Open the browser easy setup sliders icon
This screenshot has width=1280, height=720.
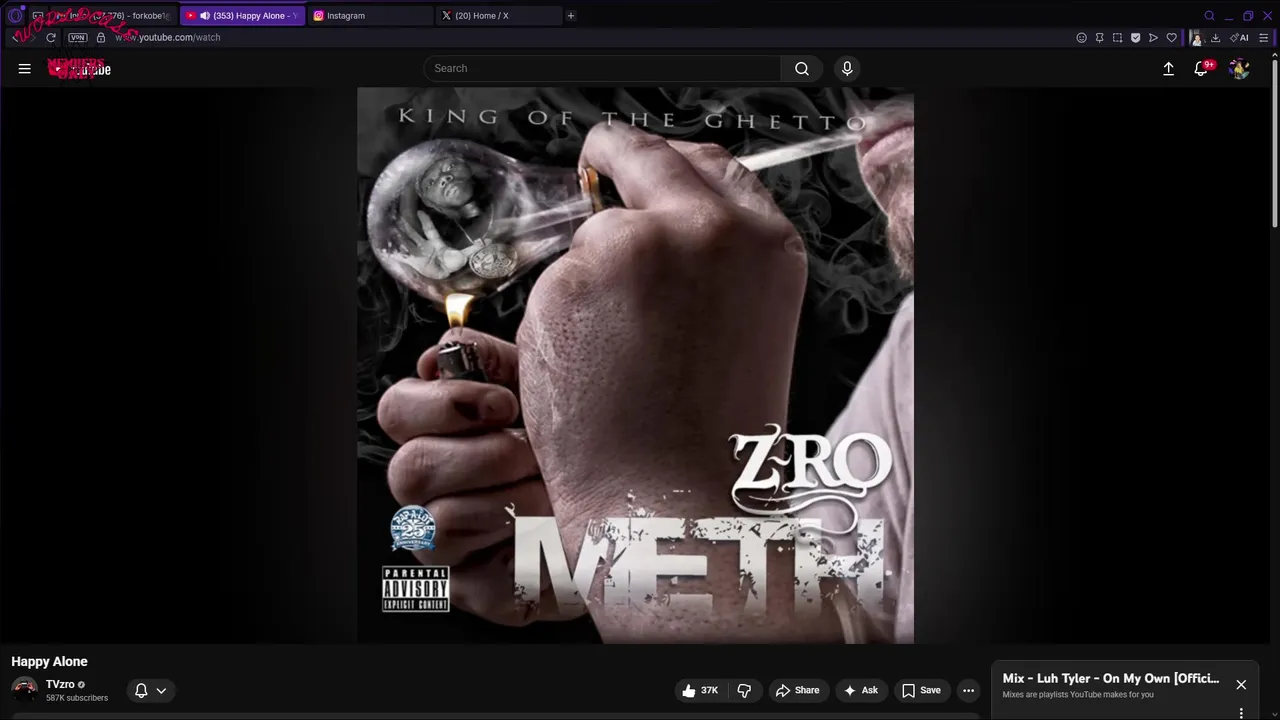[1264, 38]
